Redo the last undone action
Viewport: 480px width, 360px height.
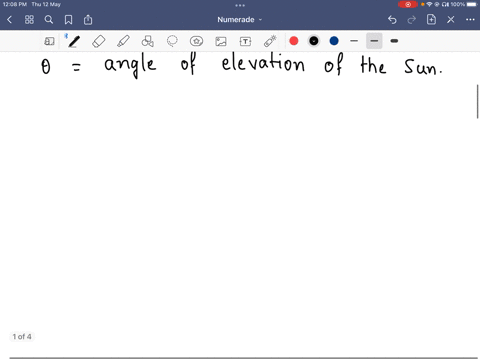point(412,20)
